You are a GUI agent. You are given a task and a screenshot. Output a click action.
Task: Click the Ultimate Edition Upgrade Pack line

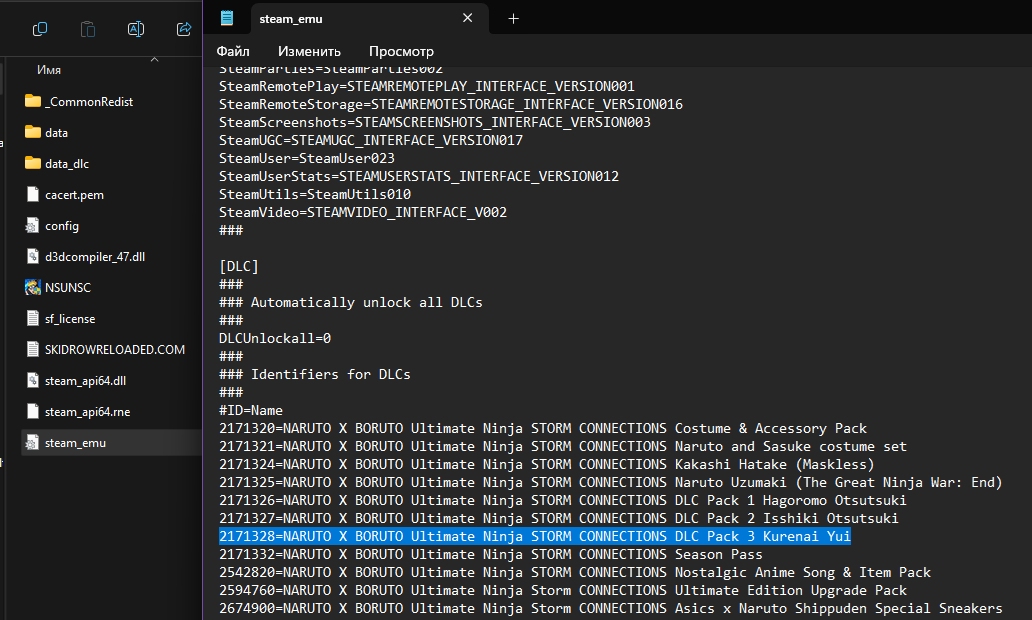point(563,590)
